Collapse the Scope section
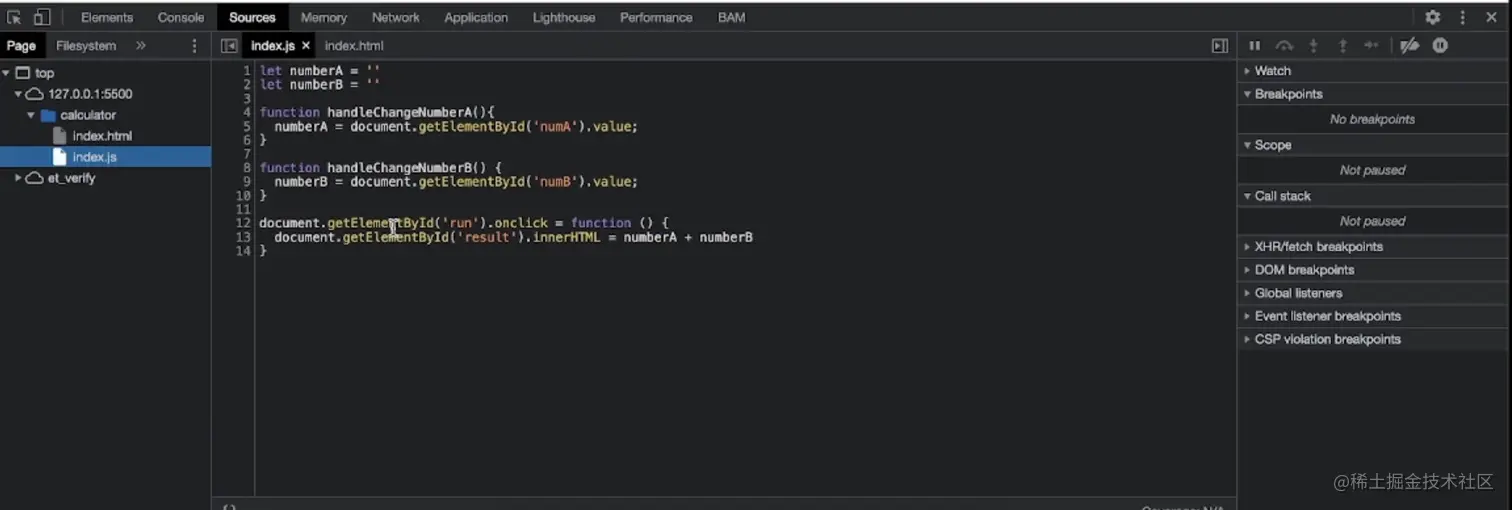This screenshot has height=510, width=1512. click(1374, 145)
